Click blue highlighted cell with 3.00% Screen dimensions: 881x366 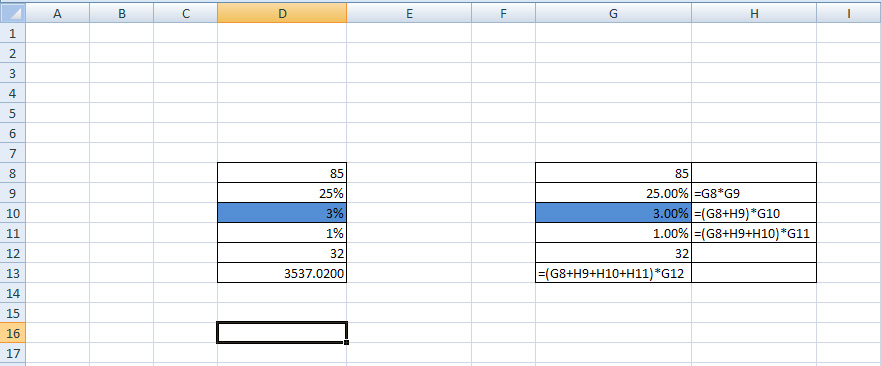(x=614, y=213)
